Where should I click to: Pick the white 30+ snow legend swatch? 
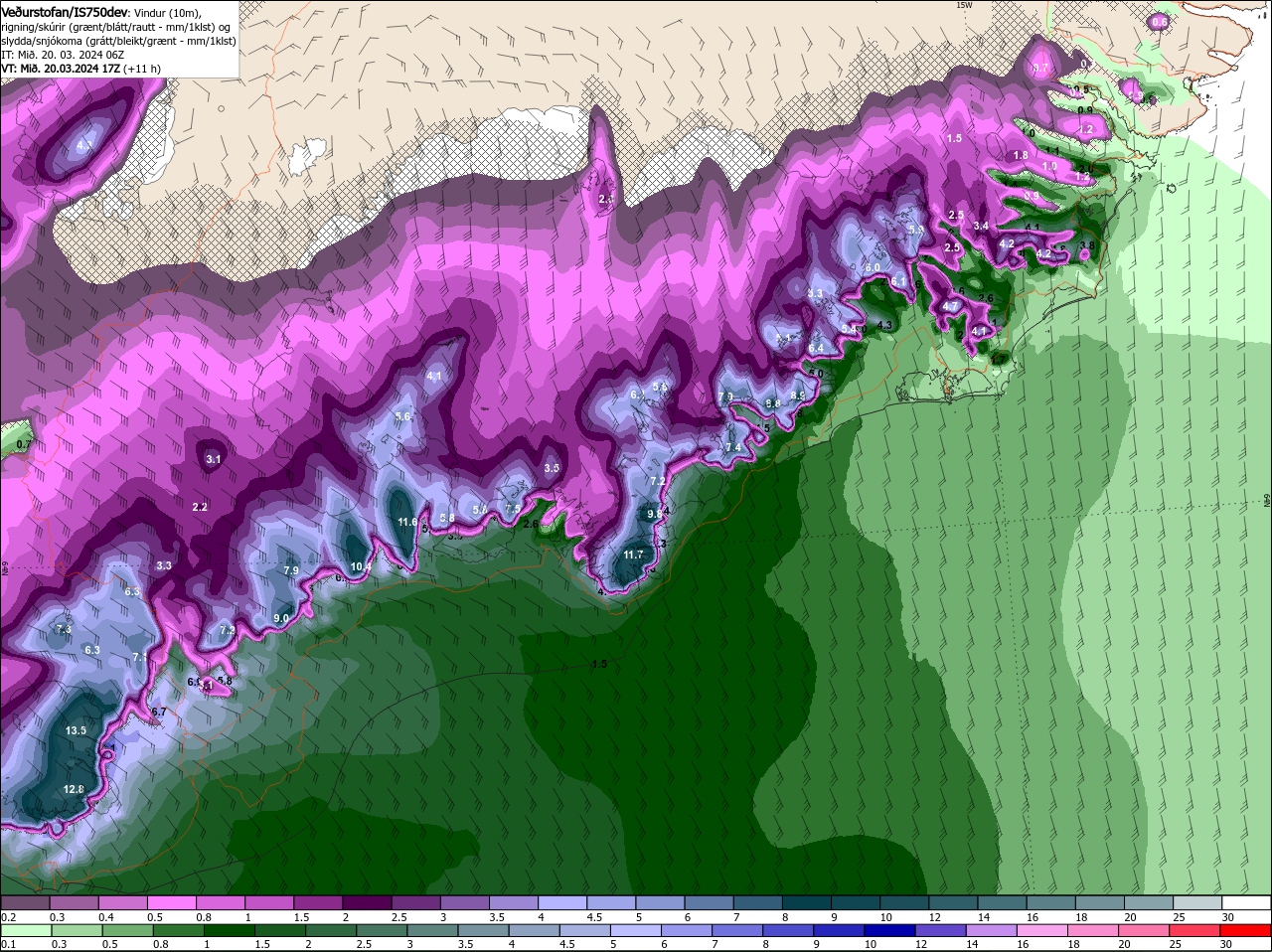pos(1245,902)
